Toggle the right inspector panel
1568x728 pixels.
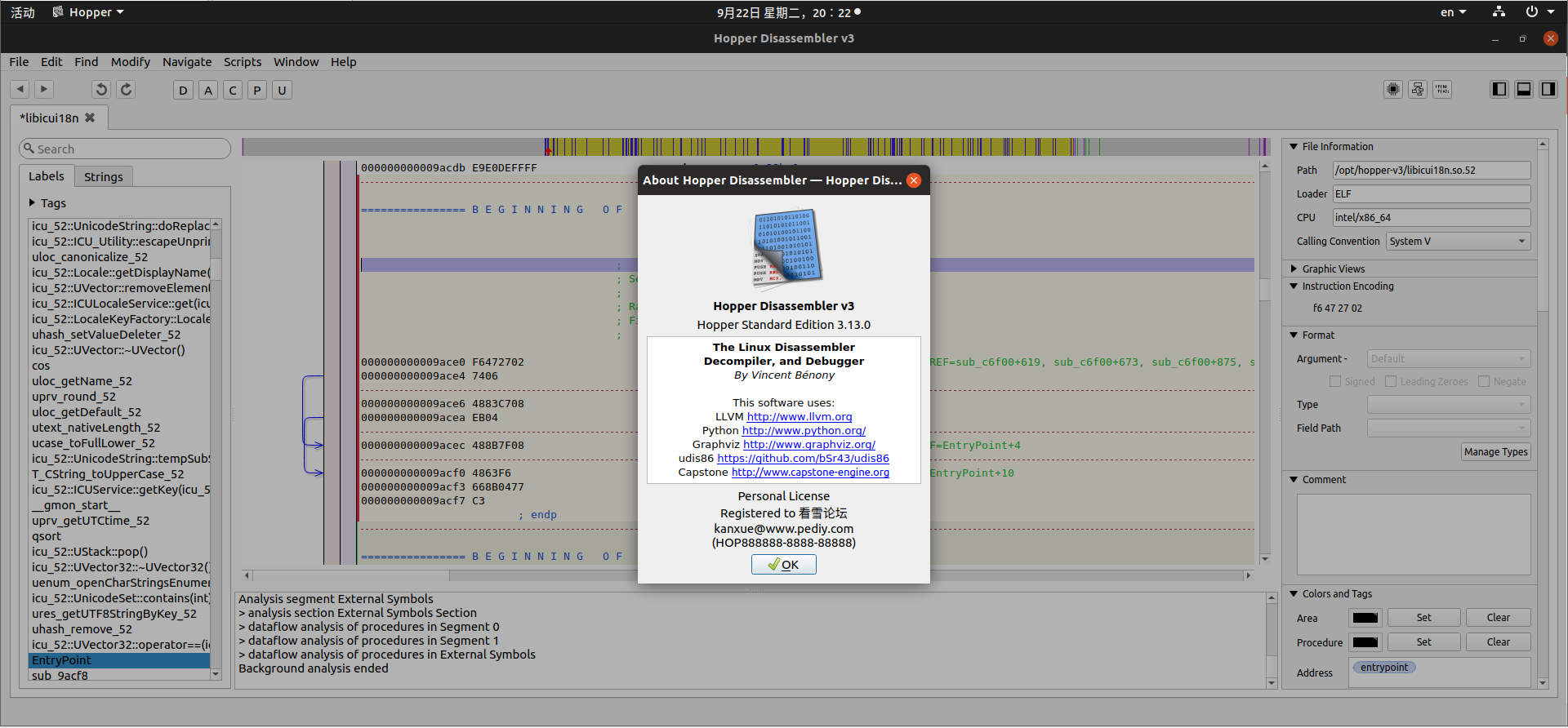point(1548,90)
